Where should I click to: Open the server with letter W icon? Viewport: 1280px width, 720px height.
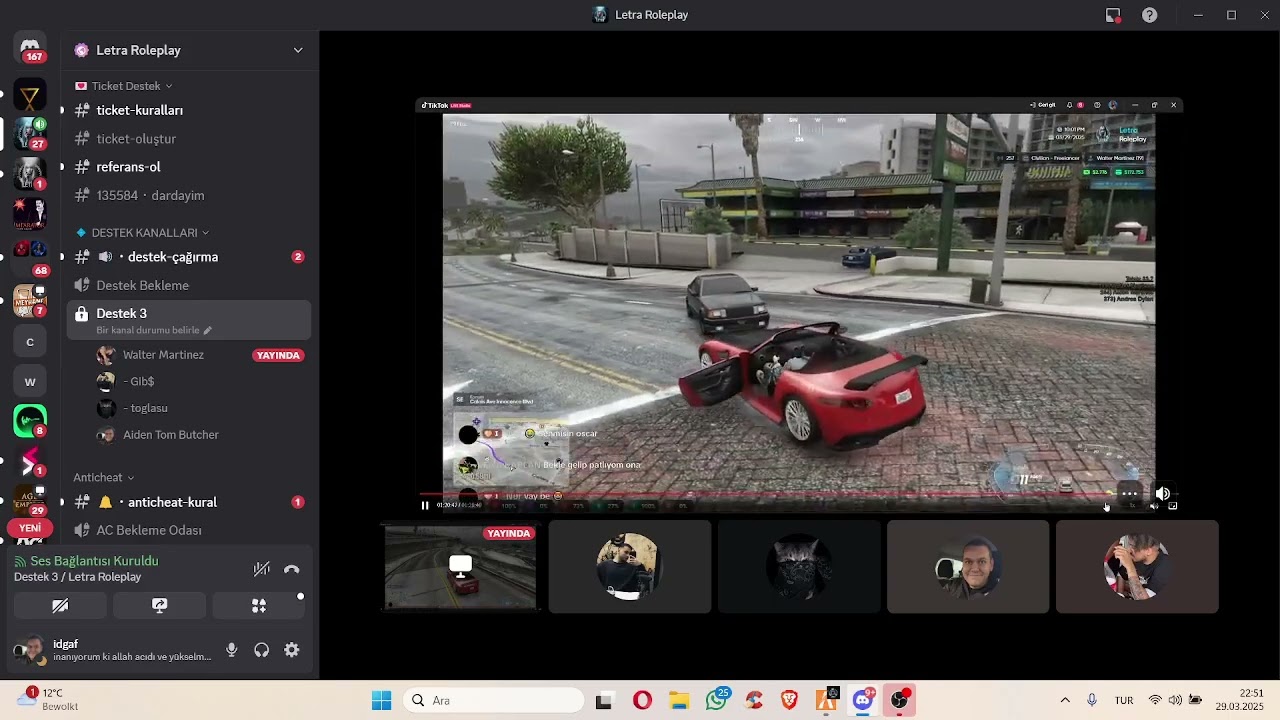point(30,382)
